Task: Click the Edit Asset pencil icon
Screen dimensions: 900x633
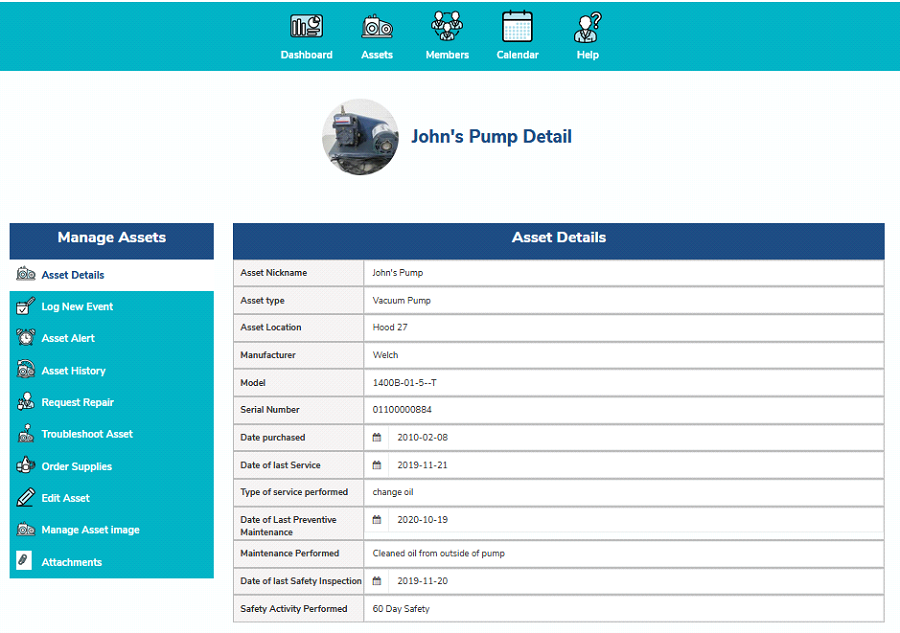Action: tap(26, 498)
